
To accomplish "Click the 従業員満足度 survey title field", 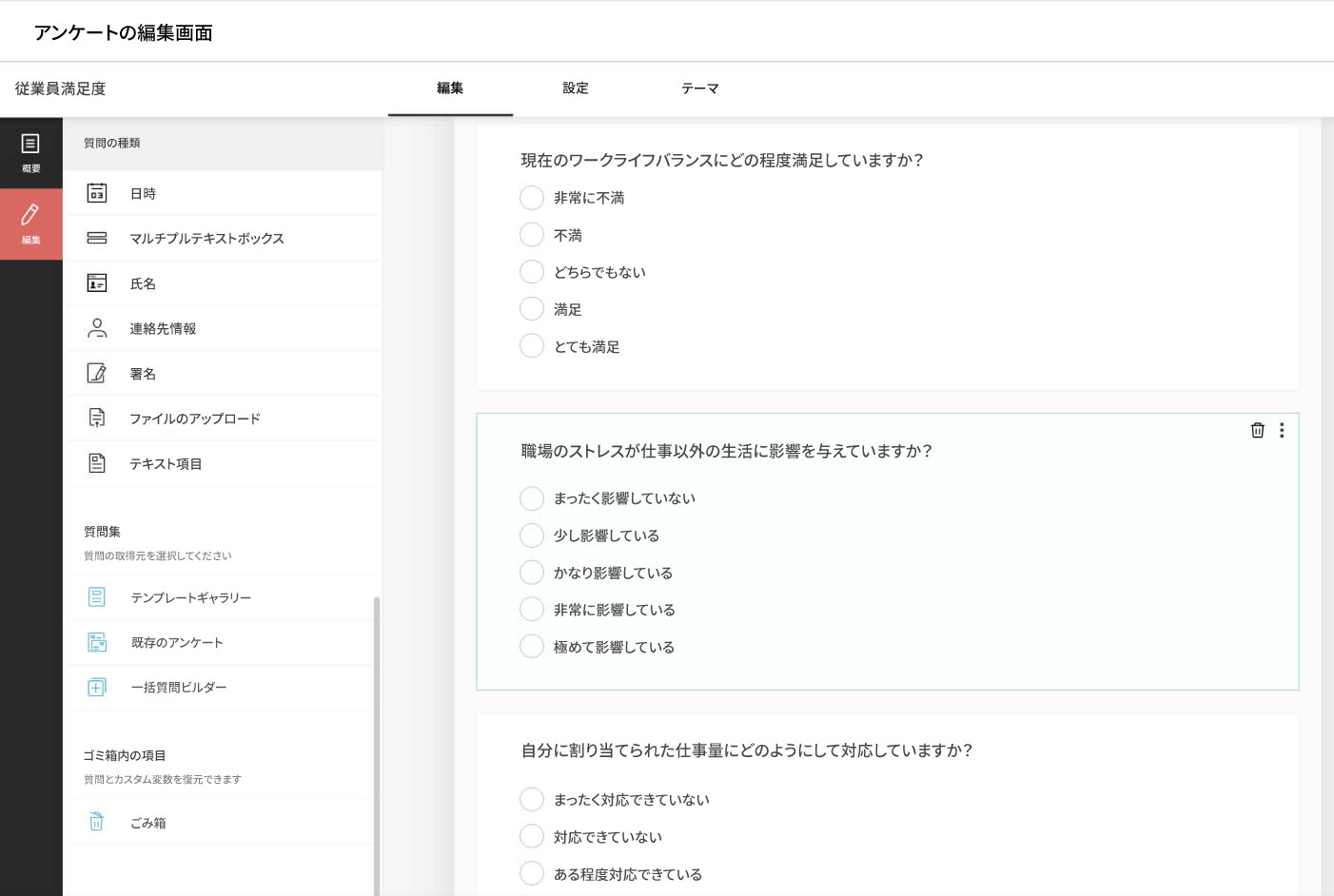I will click(x=60, y=88).
